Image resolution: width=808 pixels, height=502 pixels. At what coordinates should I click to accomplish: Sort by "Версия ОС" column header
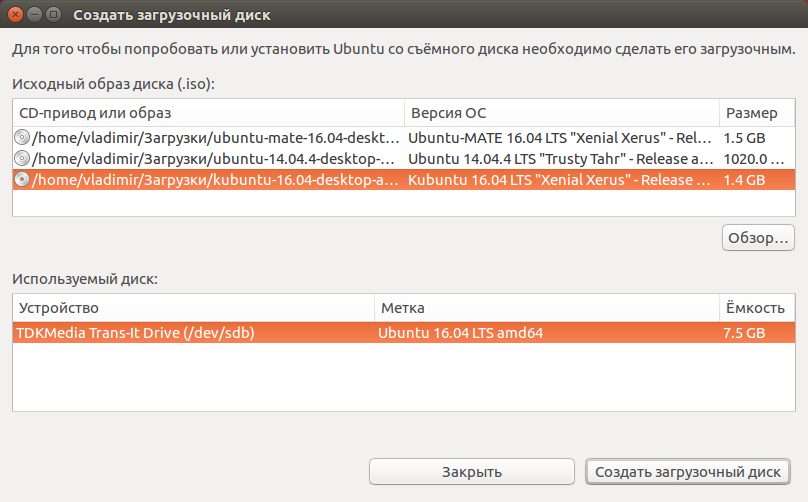[562, 113]
